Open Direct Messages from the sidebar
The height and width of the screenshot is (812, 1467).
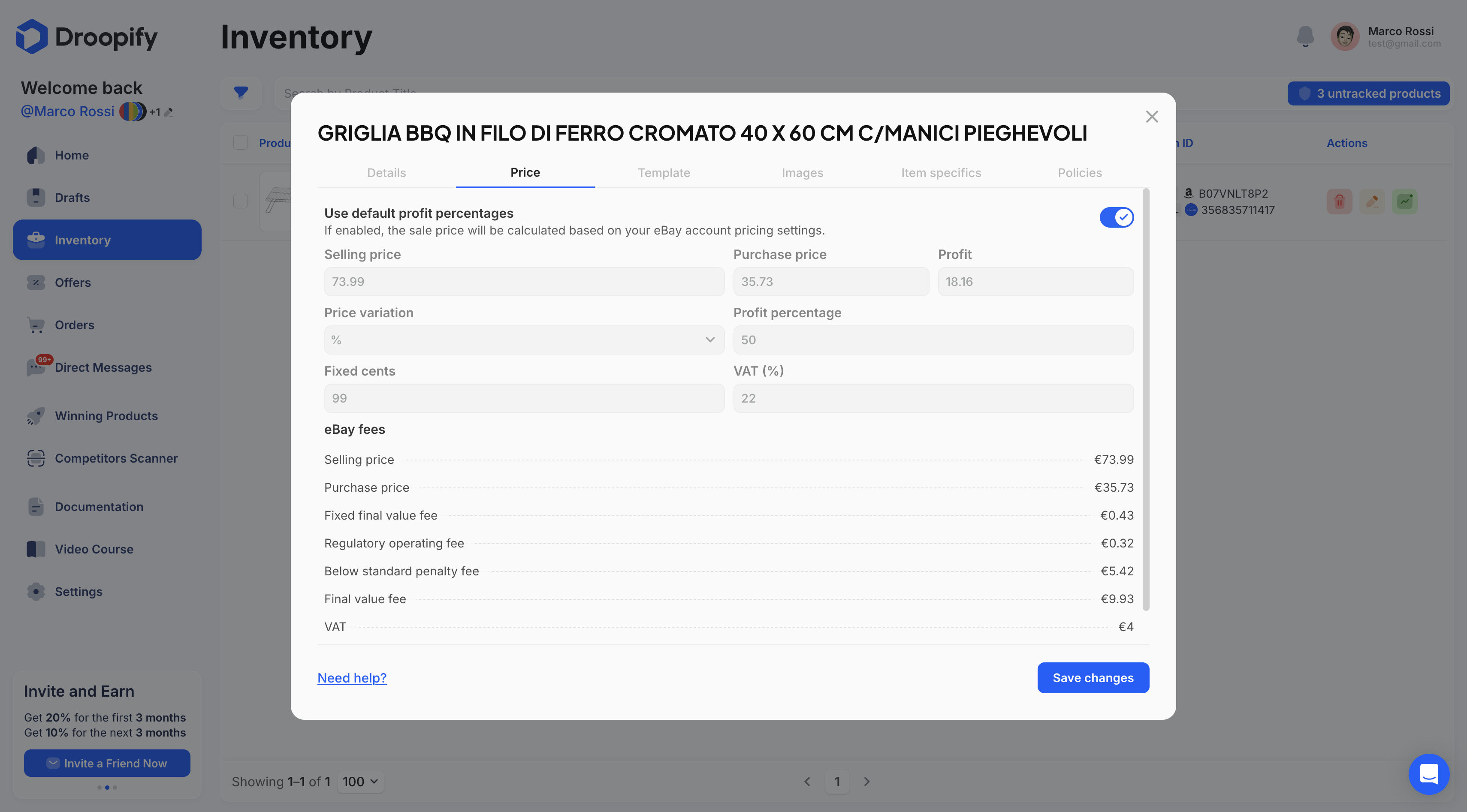(x=103, y=367)
